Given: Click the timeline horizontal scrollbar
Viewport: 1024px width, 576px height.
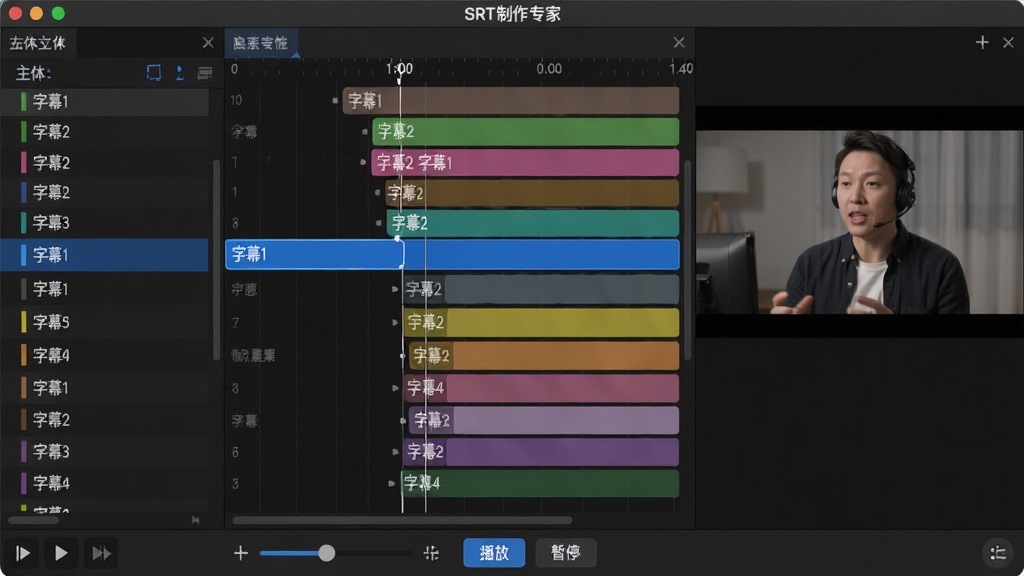Looking at the screenshot, I should point(402,520).
